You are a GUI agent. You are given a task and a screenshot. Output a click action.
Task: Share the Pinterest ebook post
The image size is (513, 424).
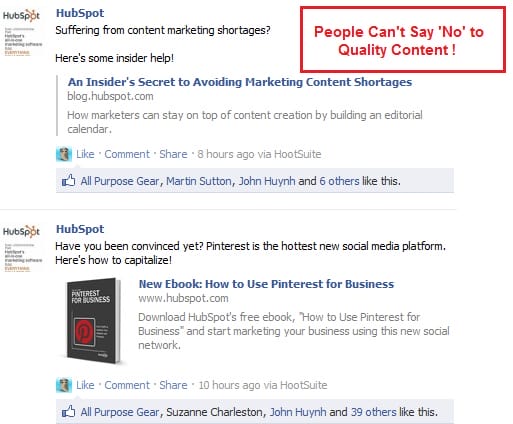173,385
